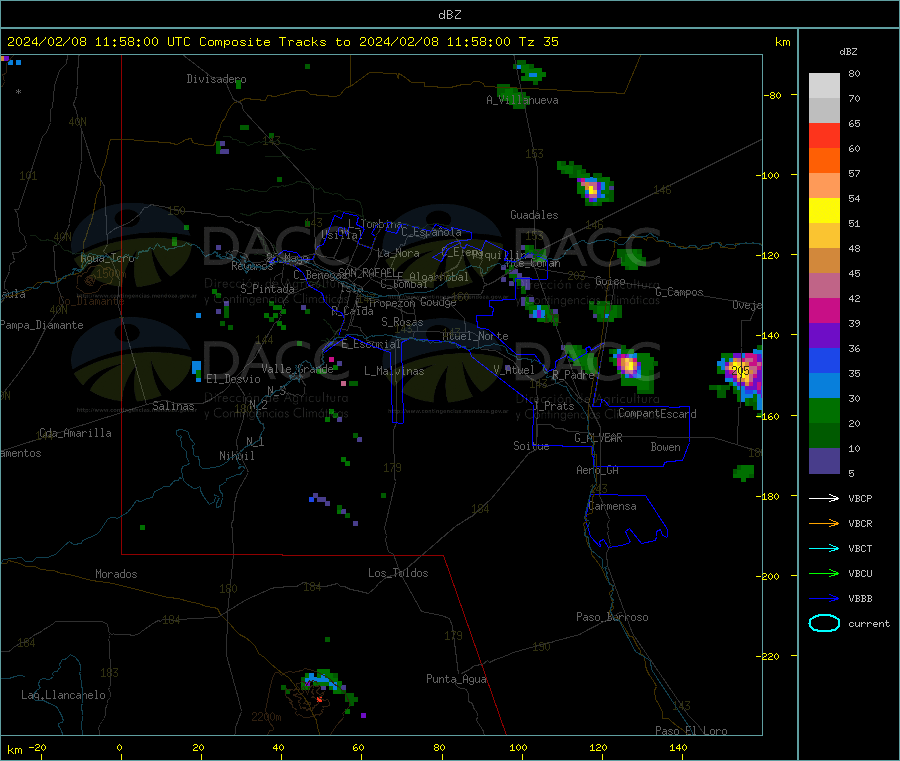Click the purple 5-10 dBZ color swatch
The width and height of the screenshot is (900, 761).
coord(824,461)
